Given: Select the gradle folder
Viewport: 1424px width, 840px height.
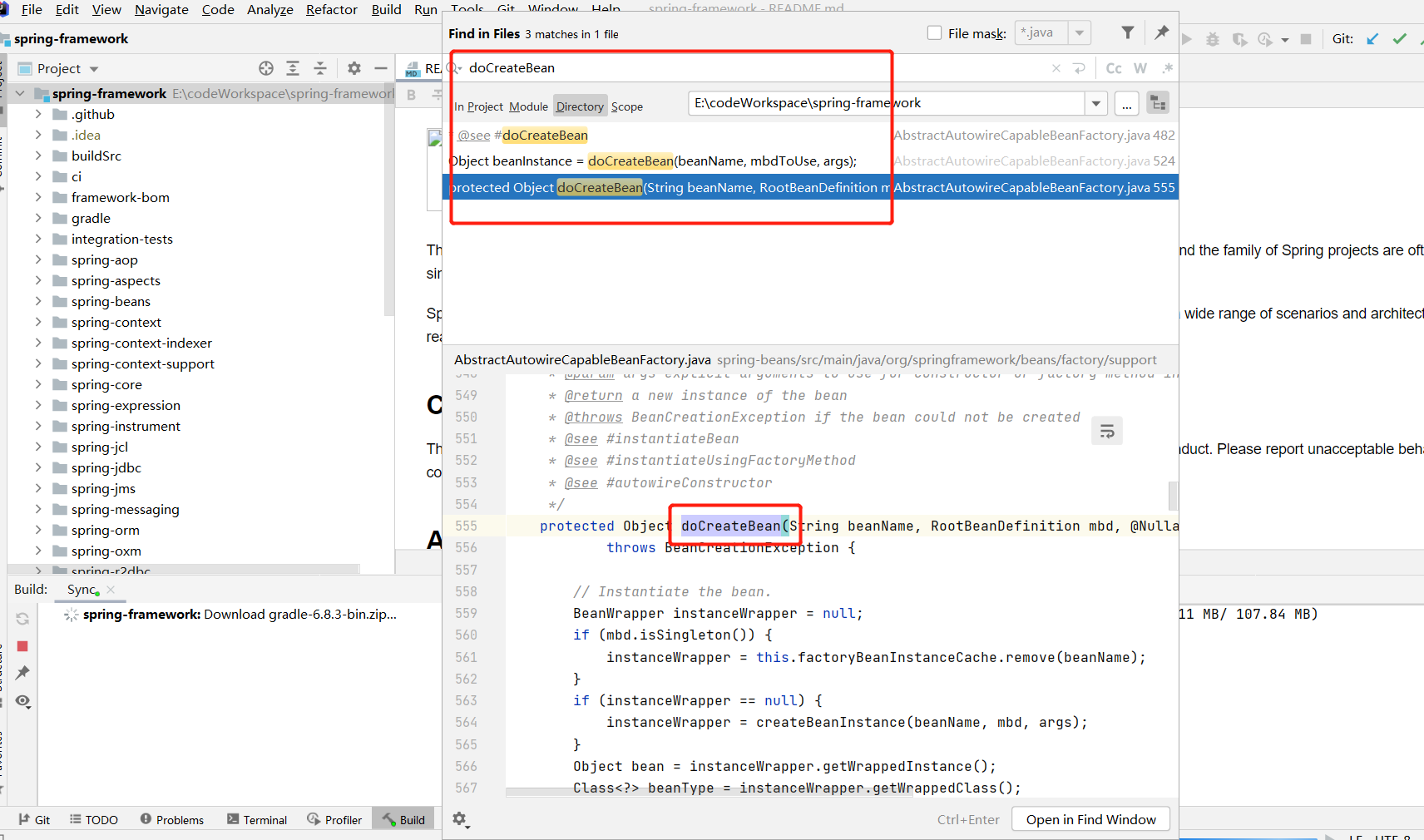Looking at the screenshot, I should click(90, 218).
